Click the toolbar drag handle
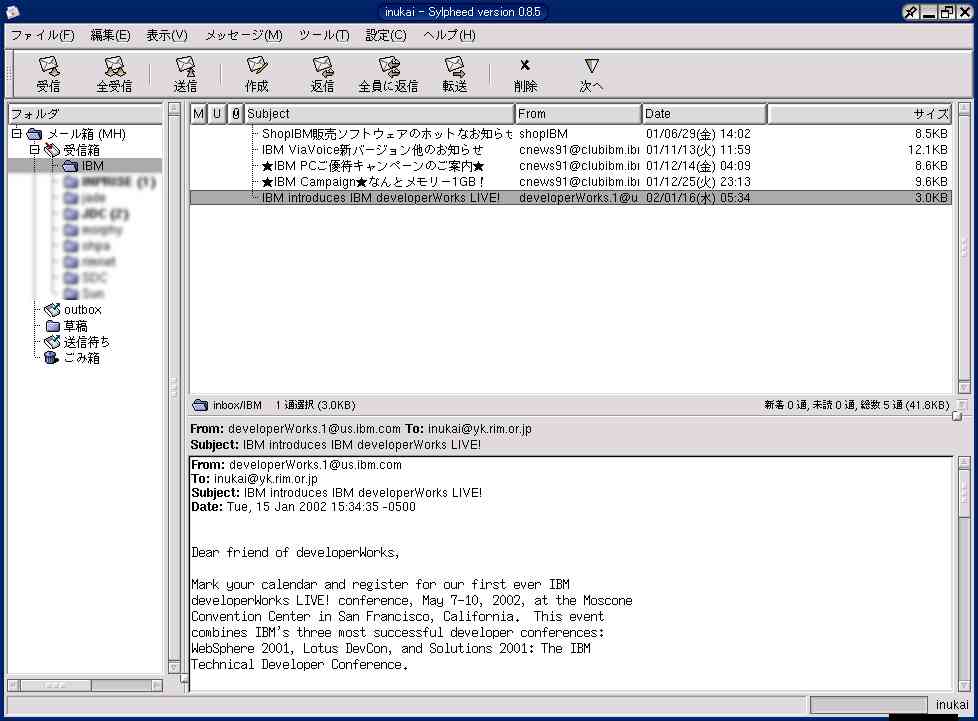Screen dimensions: 978x721 9,74
